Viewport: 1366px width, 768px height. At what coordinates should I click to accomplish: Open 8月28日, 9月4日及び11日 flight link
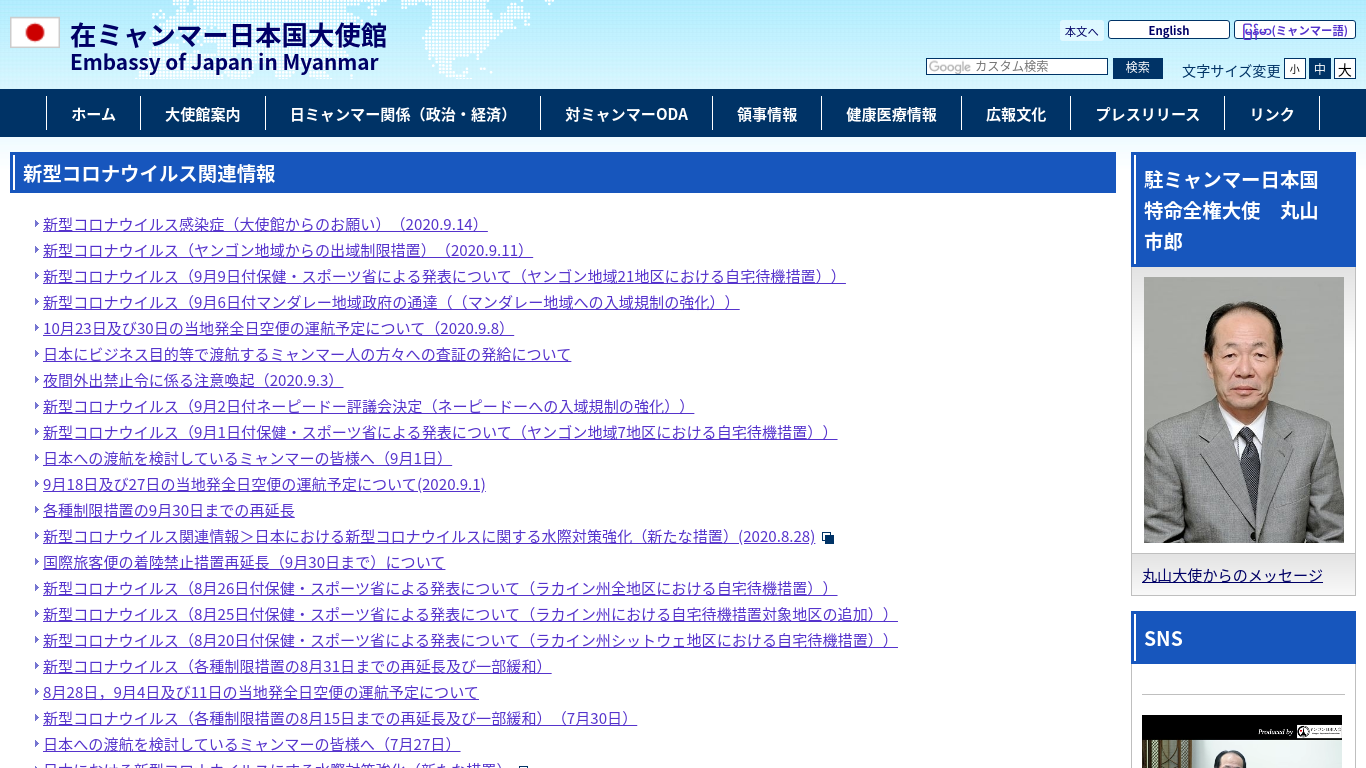tap(261, 692)
